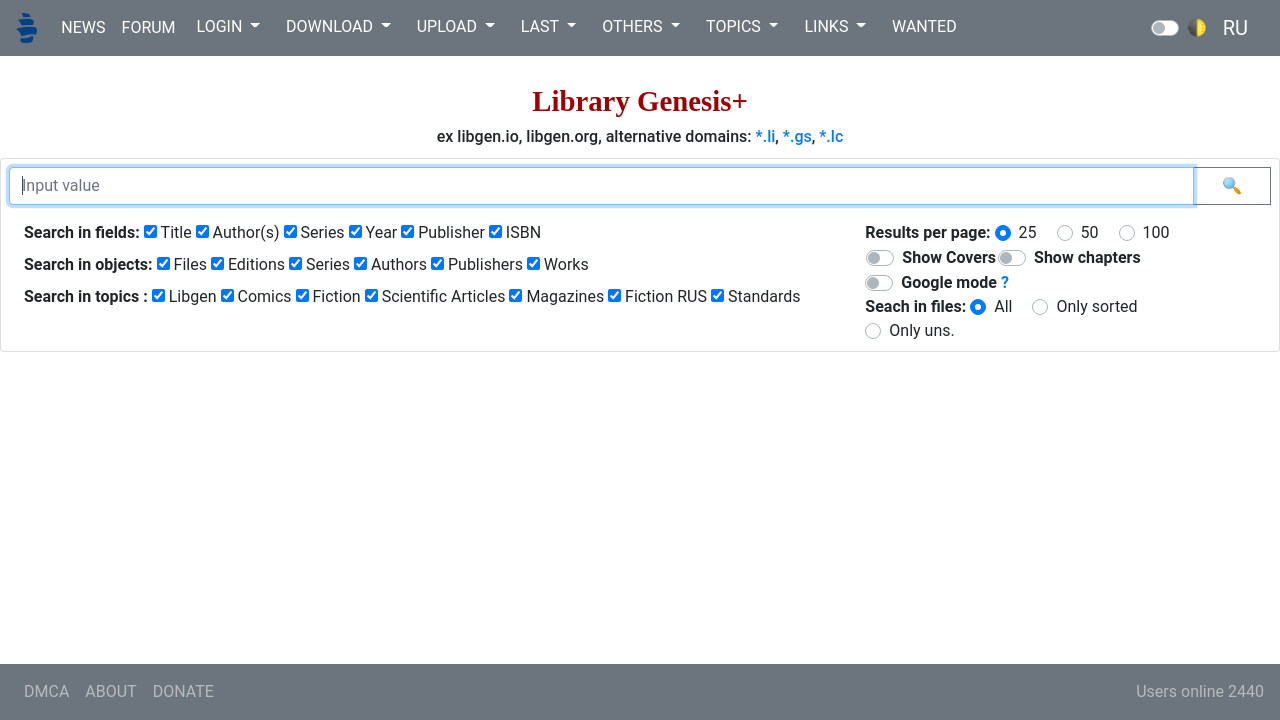Viewport: 1280px width, 720px height.
Task: Expand the DOWNLOAD dropdown menu
Action: pos(338,27)
